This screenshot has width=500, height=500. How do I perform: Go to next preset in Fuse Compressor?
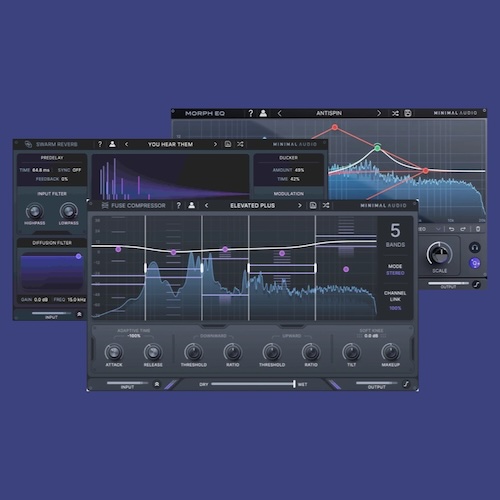(x=300, y=205)
